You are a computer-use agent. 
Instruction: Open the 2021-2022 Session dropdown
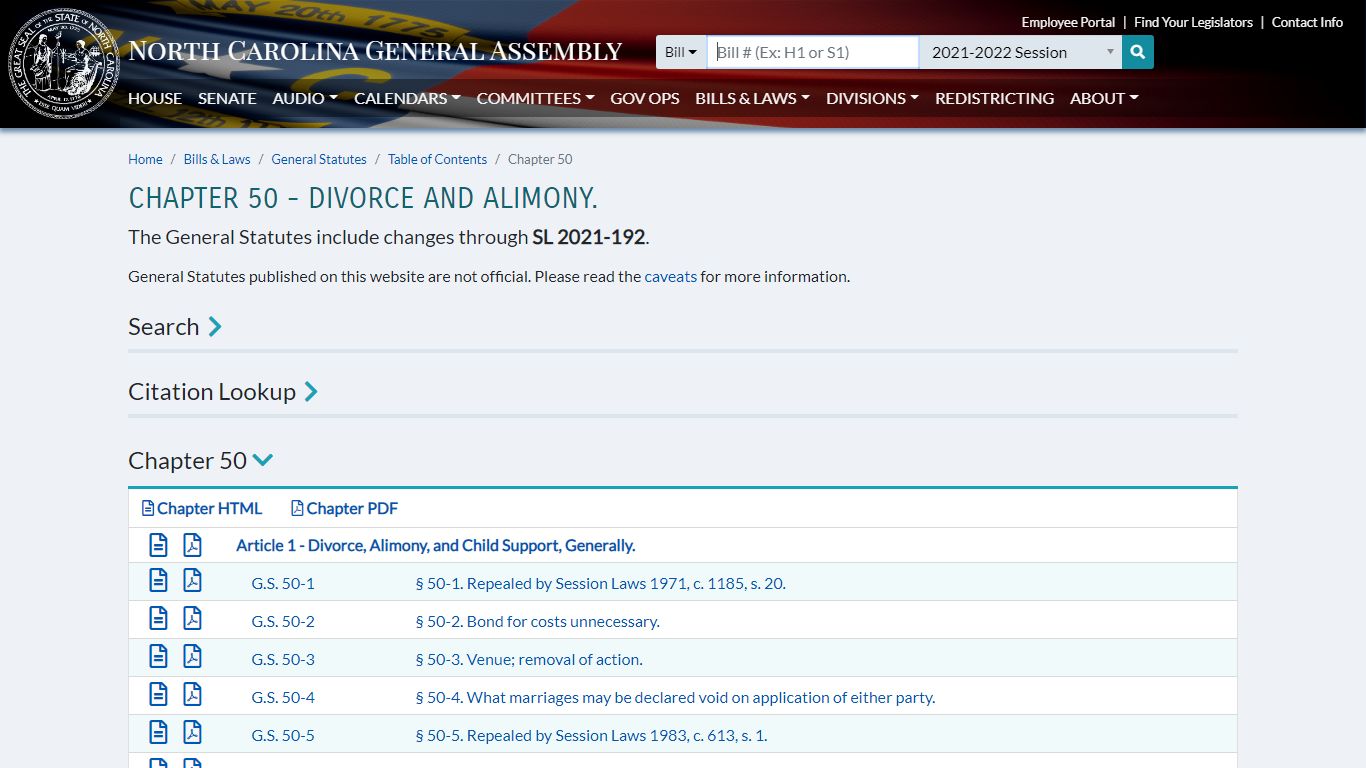coord(1020,52)
